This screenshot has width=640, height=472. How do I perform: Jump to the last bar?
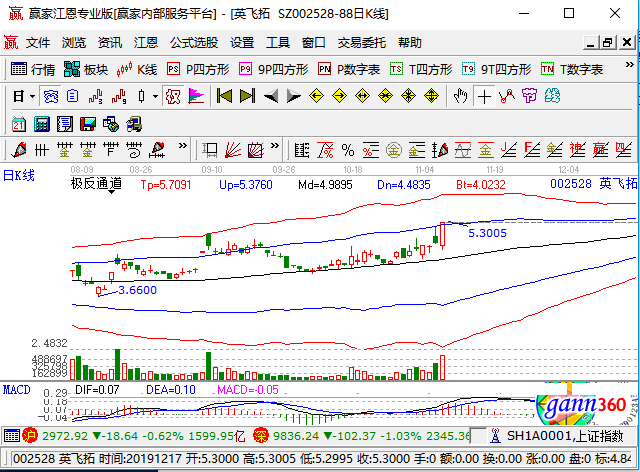247,96
